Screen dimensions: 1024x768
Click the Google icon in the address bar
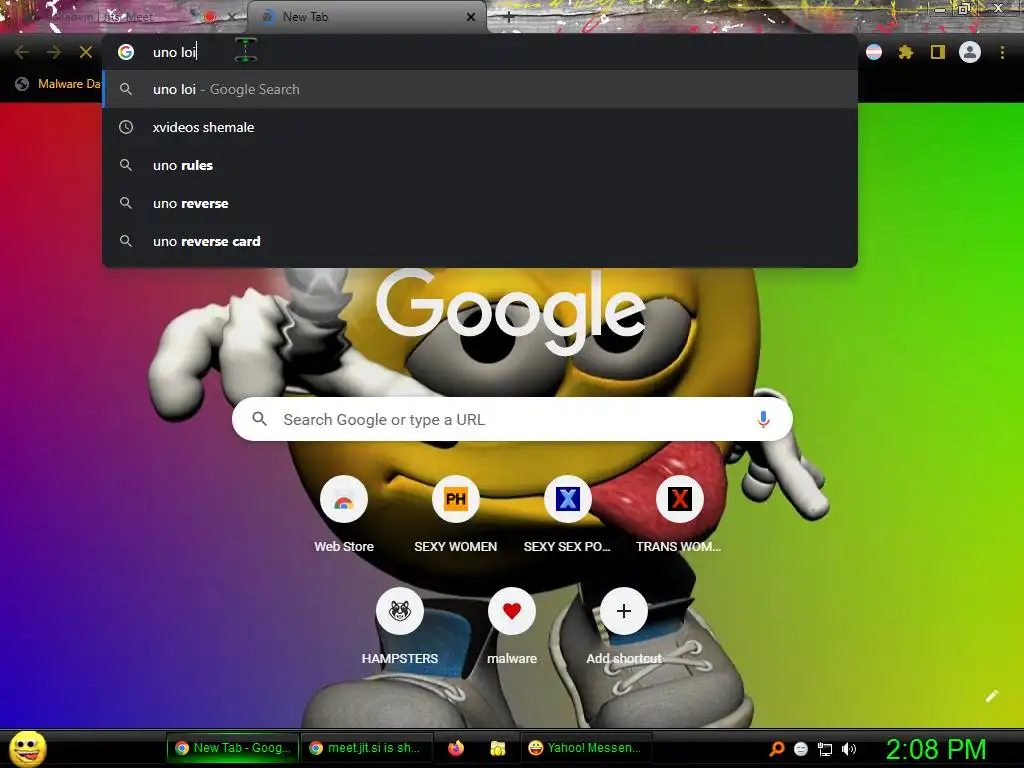pos(126,52)
